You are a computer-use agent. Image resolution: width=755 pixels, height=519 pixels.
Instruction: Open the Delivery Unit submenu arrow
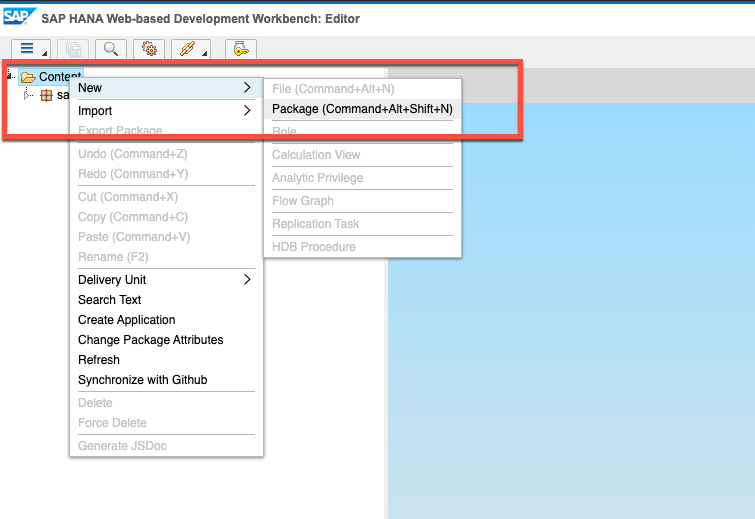[x=247, y=279]
